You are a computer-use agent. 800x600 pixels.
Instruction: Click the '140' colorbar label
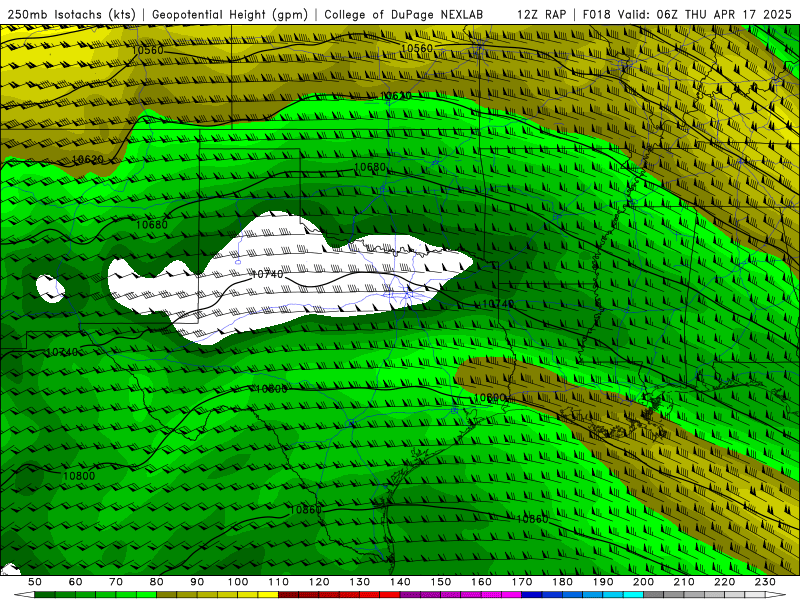(401, 582)
